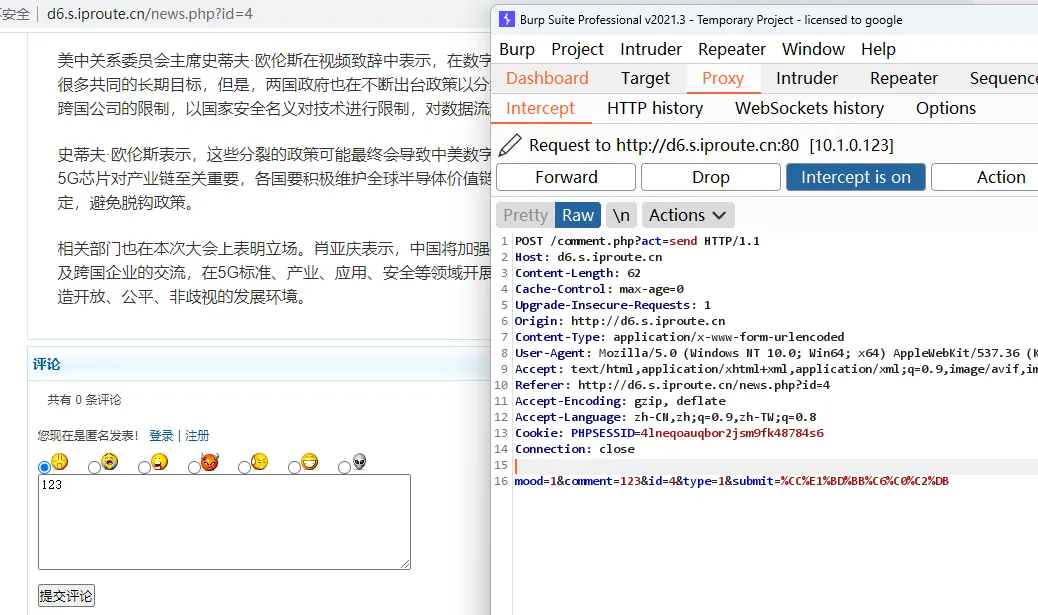Image resolution: width=1038 pixels, height=615 pixels.
Task: Select the radio button beside the crying emoticon
Action: click(x=94, y=467)
